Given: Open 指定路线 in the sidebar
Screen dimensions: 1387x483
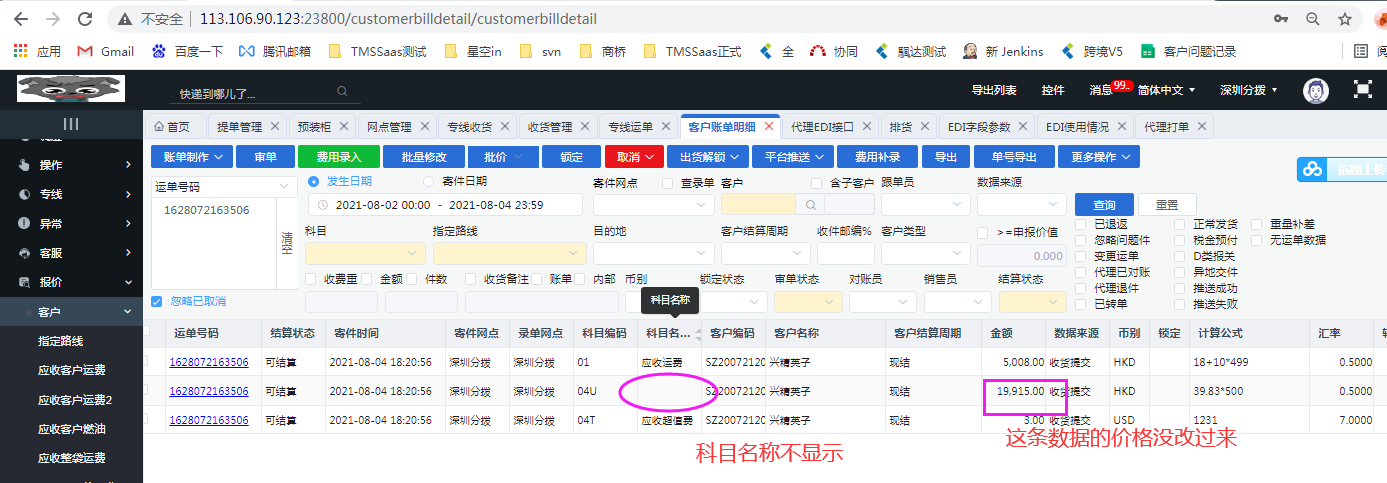Looking at the screenshot, I should [x=61, y=341].
